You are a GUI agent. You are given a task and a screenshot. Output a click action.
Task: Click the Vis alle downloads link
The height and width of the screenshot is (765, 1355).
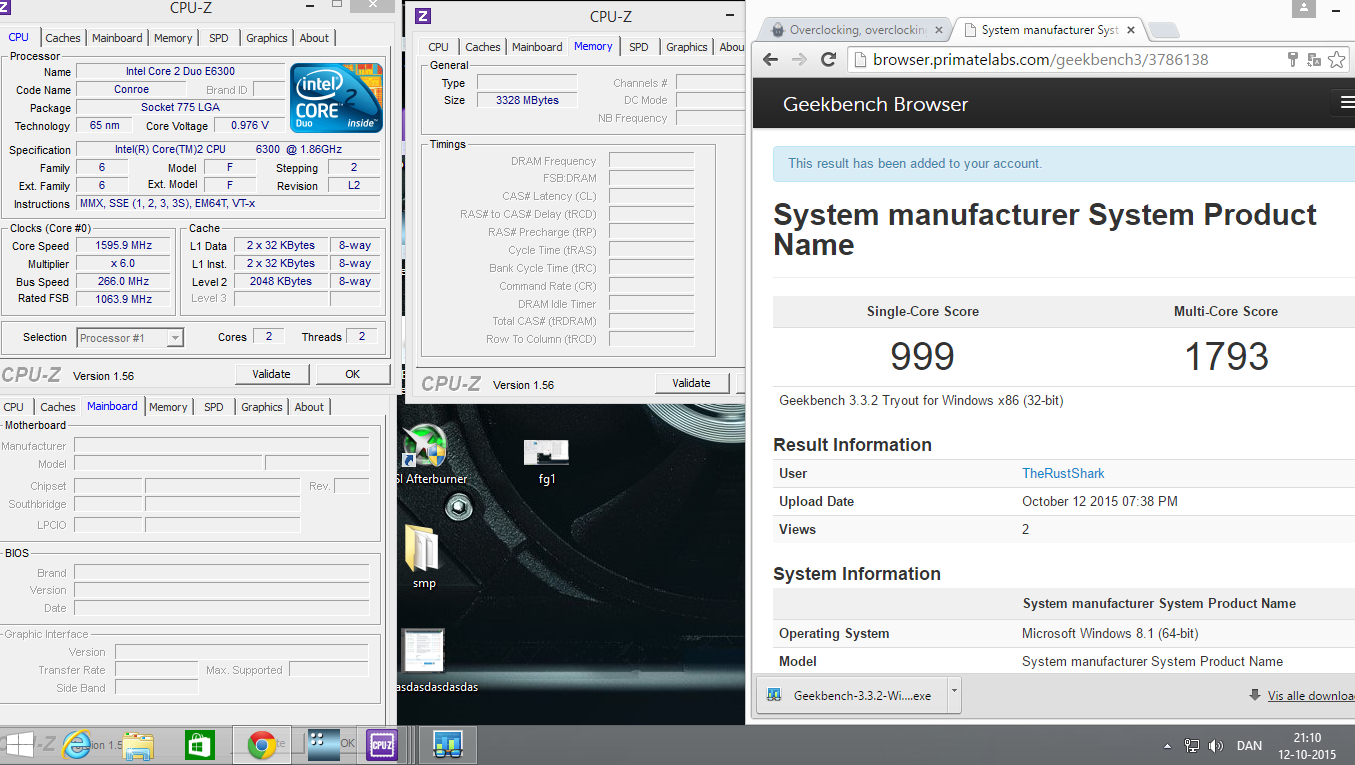point(1311,695)
